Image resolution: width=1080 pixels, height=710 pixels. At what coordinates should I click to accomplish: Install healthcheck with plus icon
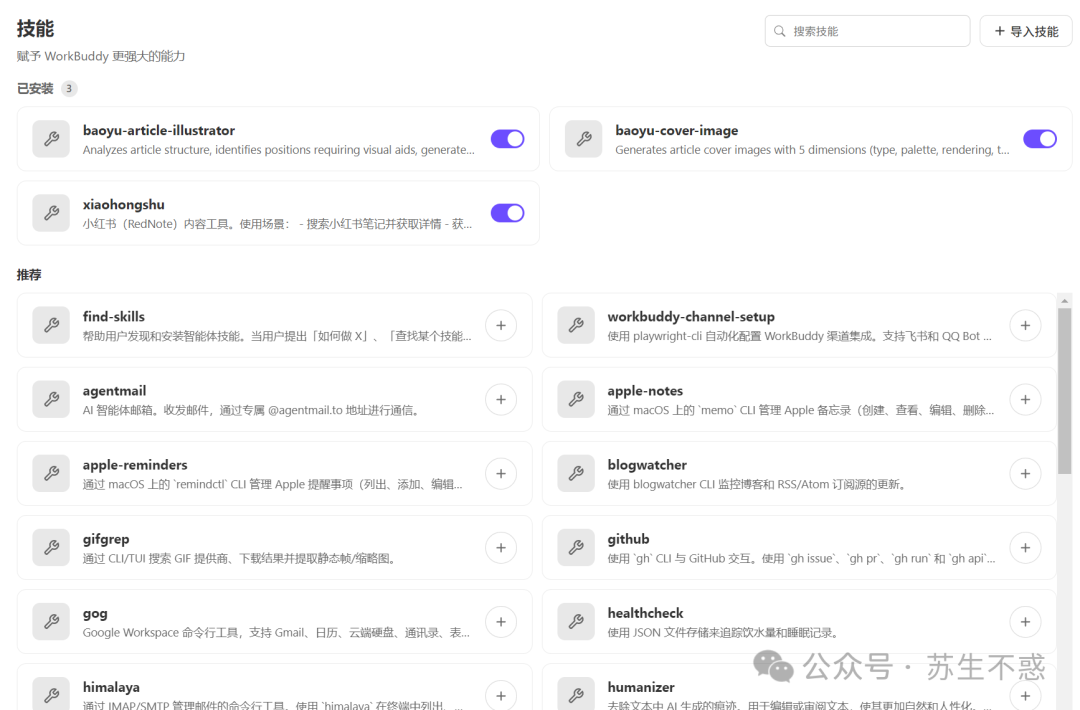click(x=1026, y=622)
